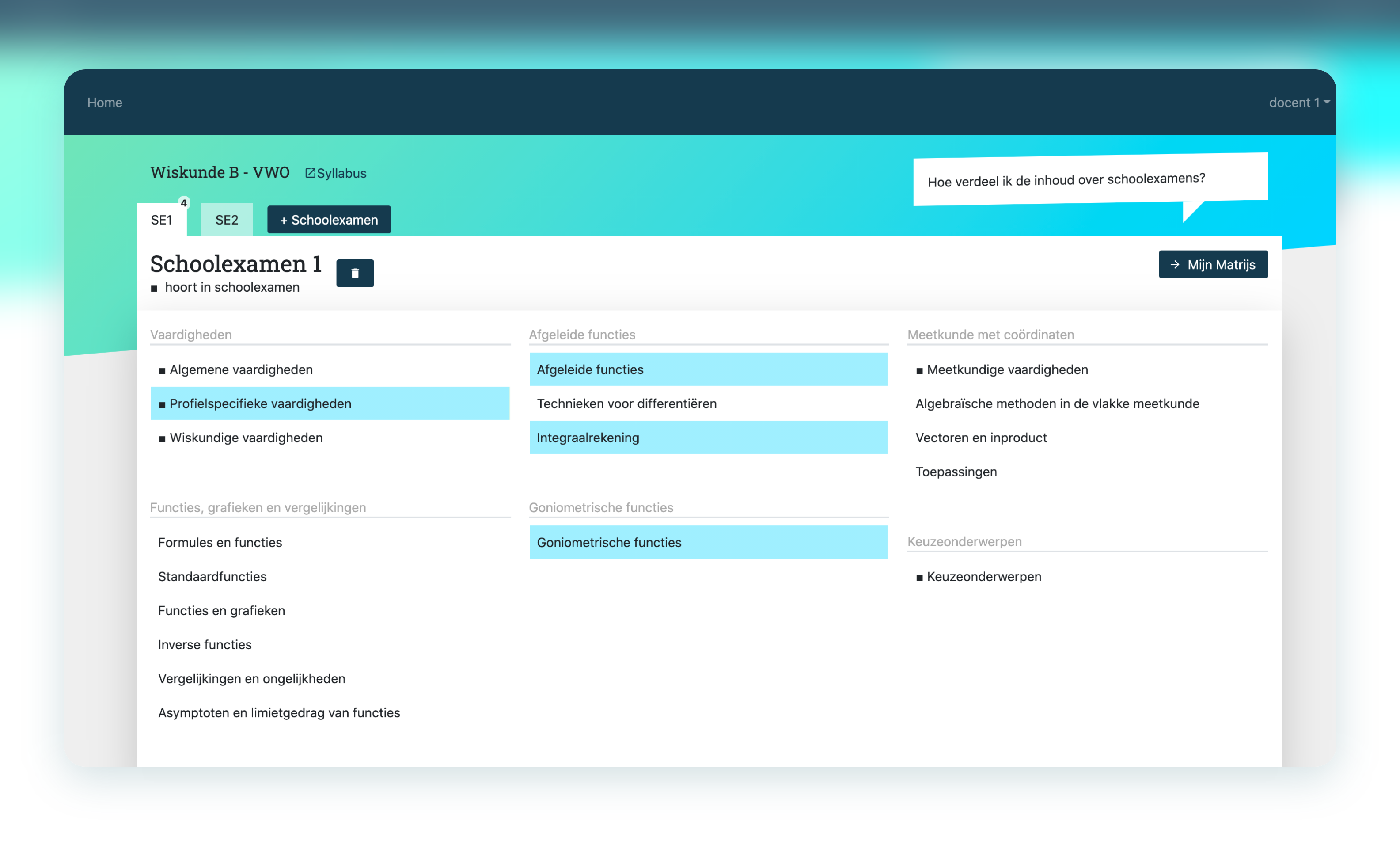Choose Formules en functies topic
Screen dimensions: 1400x841
[x=220, y=542]
